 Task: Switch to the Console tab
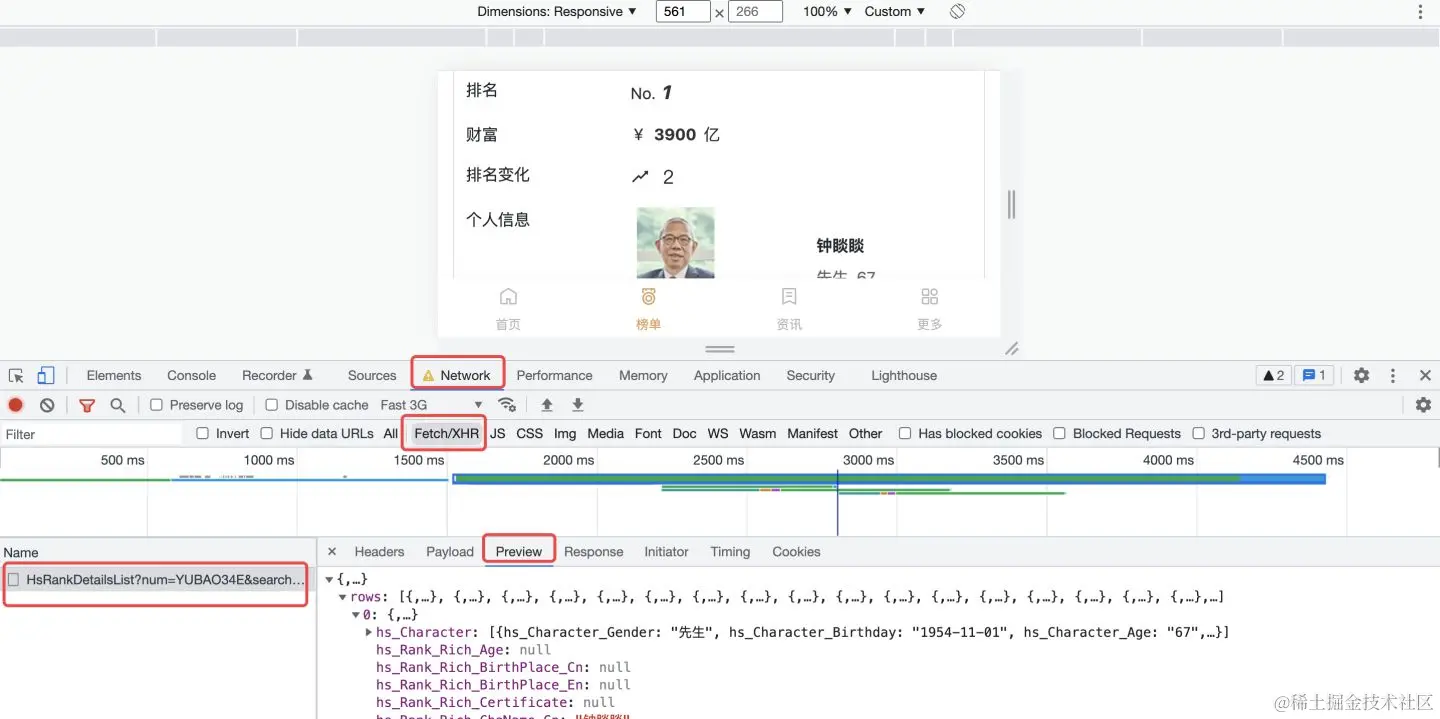pos(192,375)
